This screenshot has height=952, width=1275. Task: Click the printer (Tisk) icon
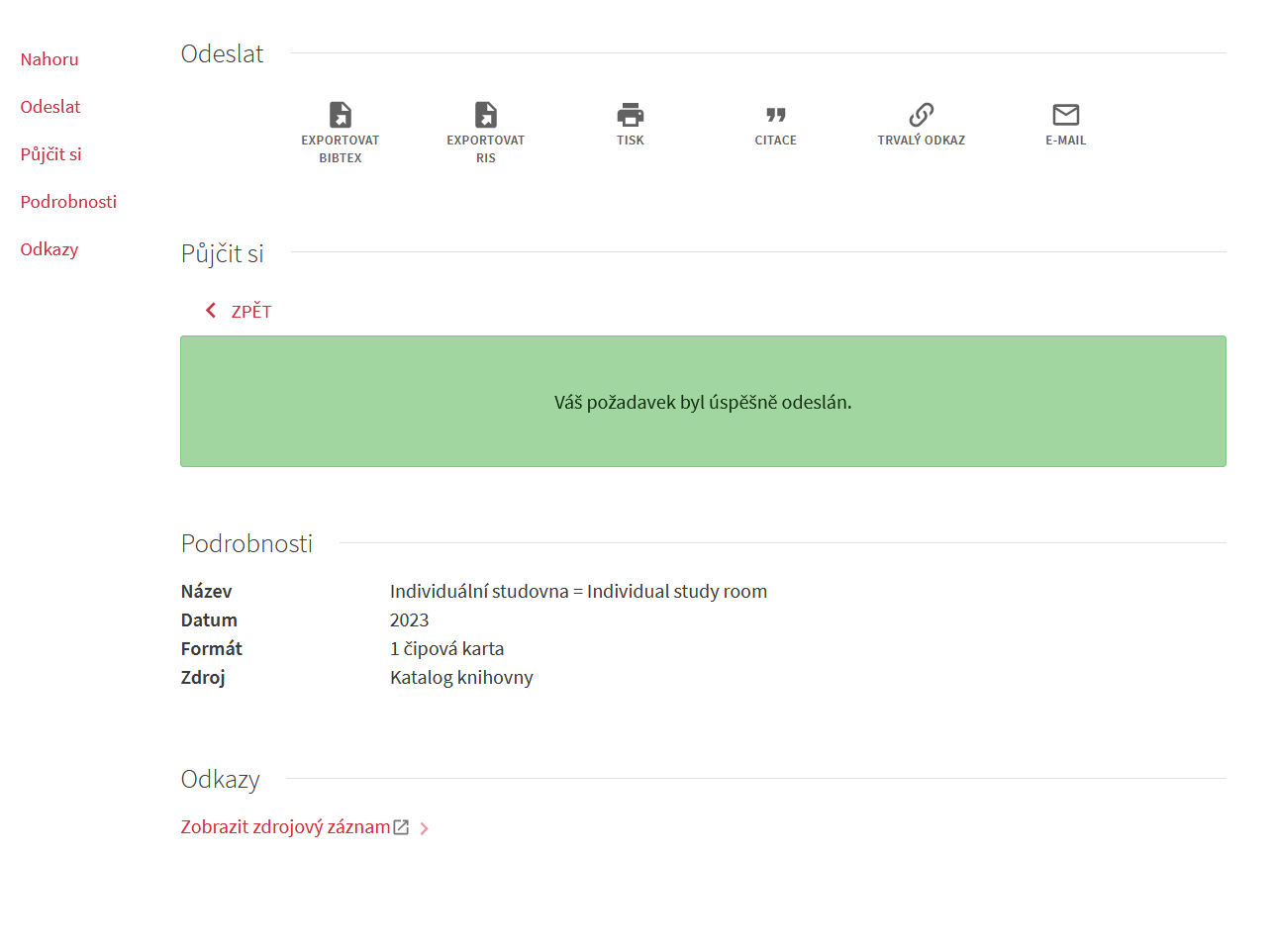pos(631,115)
